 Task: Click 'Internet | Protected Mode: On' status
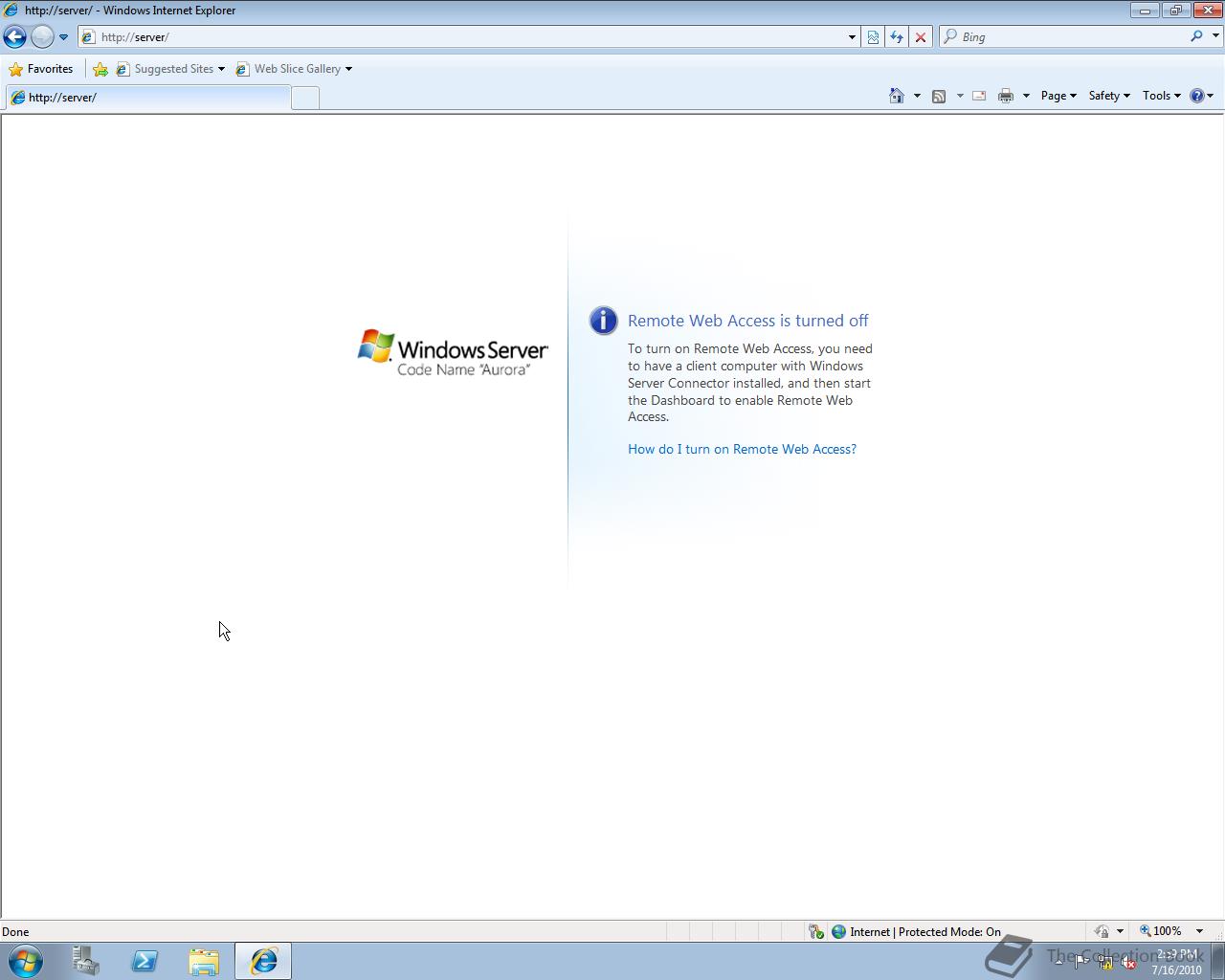pos(925,932)
